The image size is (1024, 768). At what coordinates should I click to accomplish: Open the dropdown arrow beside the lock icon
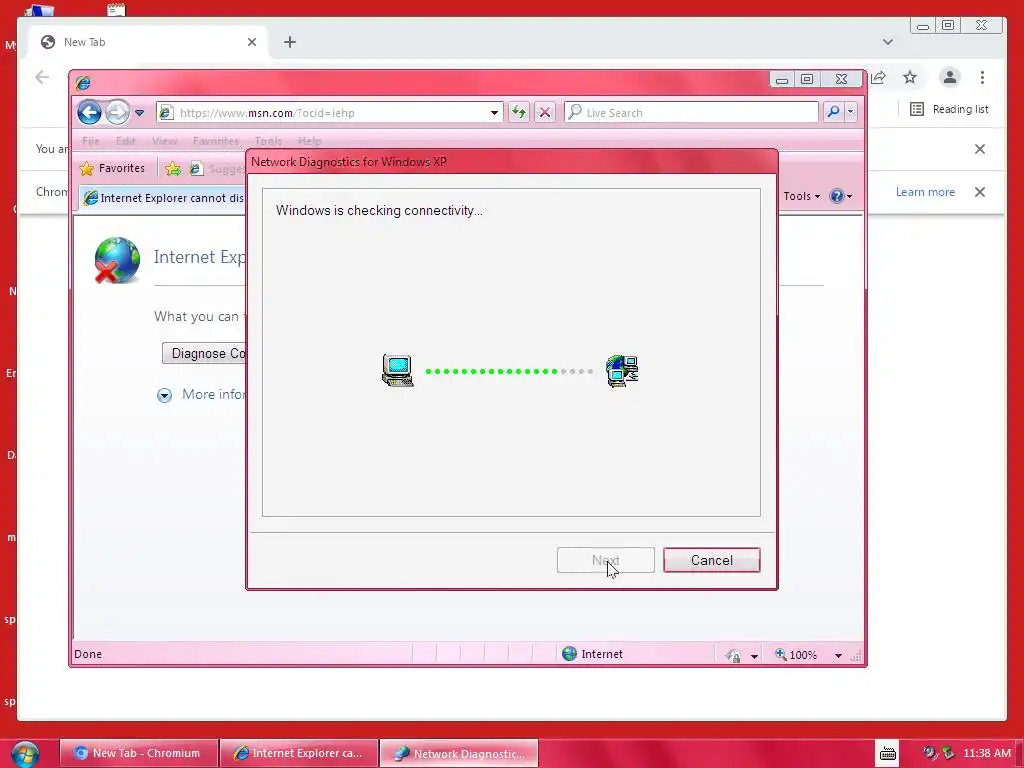tap(754, 656)
